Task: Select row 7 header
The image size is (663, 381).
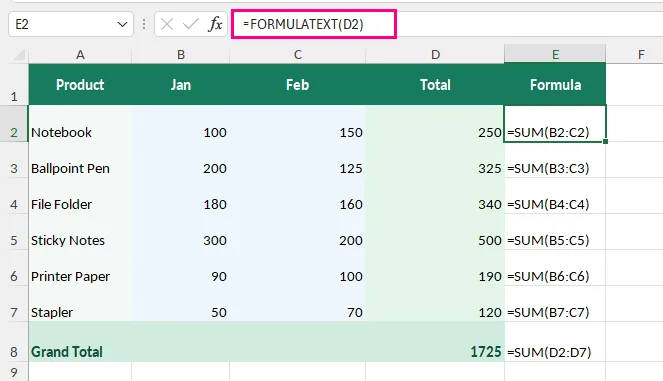Action: [14, 304]
